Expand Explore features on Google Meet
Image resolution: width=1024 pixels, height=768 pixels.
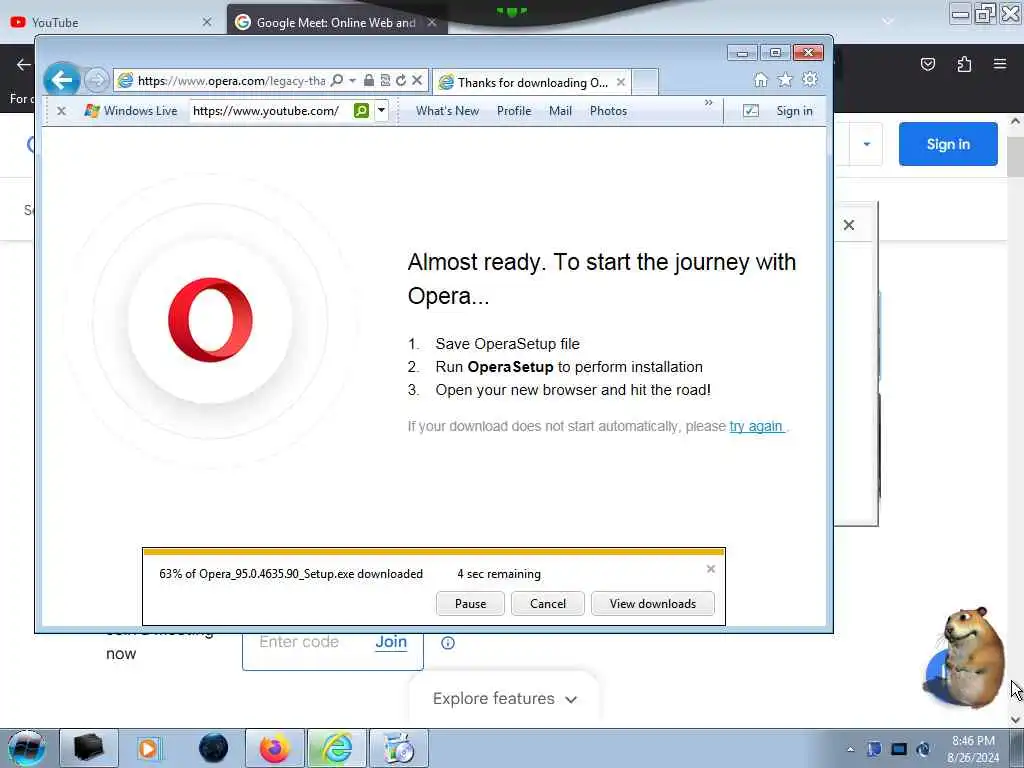pos(505,699)
